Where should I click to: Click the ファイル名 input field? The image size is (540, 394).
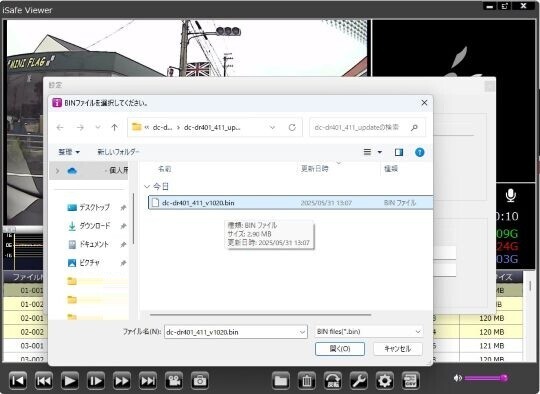[230, 332]
